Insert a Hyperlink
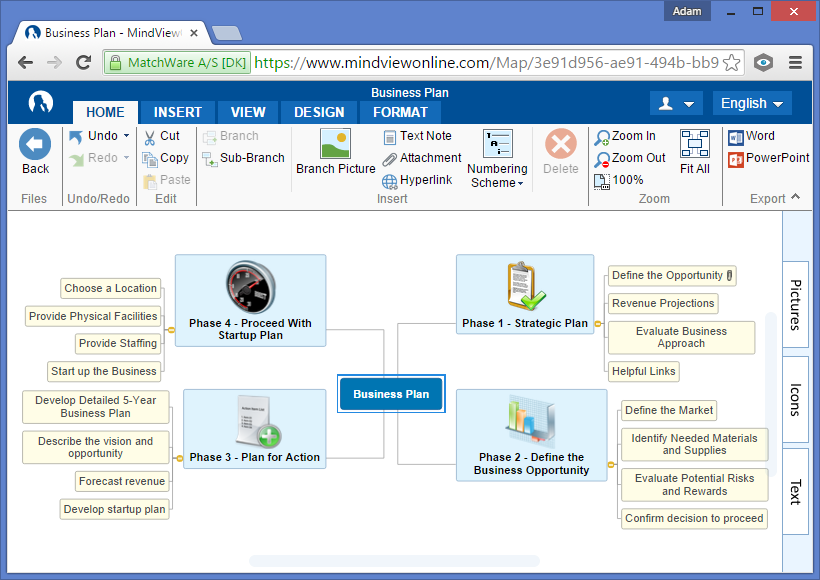Viewport: 820px width, 580px height. click(x=417, y=180)
